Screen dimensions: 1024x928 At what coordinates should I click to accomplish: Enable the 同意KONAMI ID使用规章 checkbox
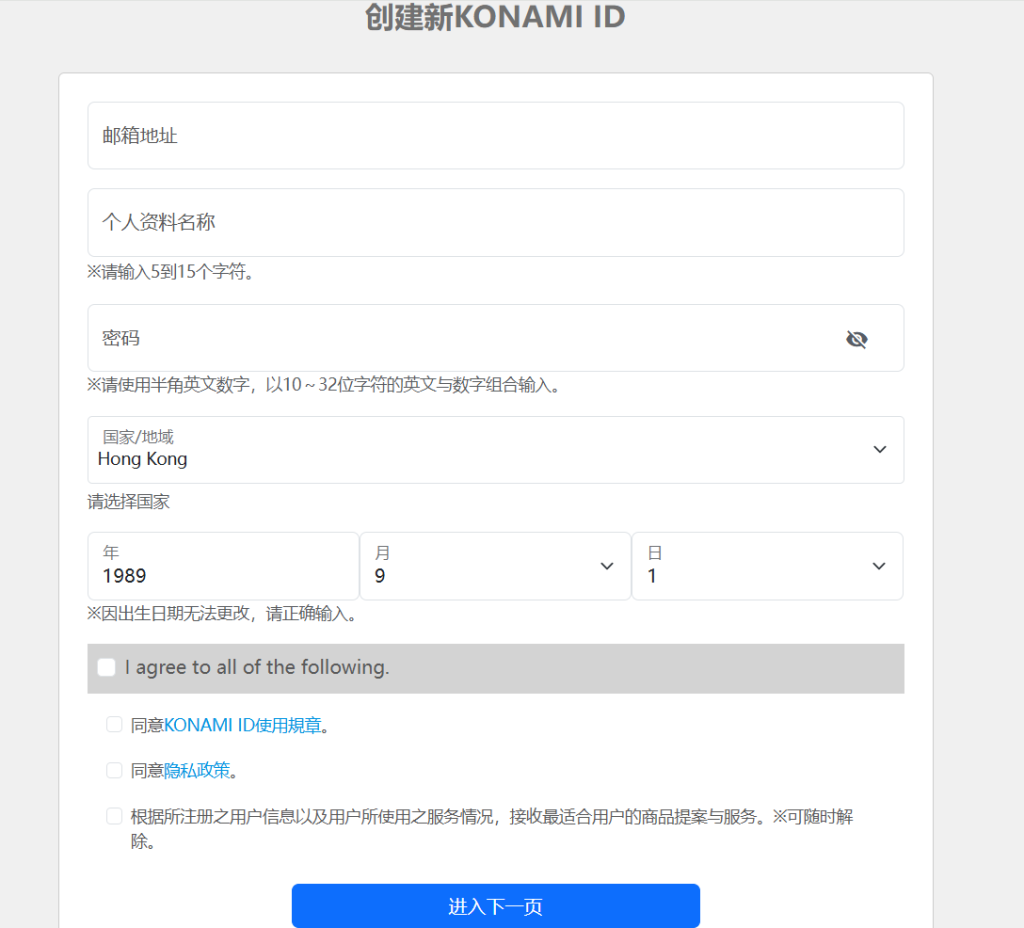coord(114,724)
